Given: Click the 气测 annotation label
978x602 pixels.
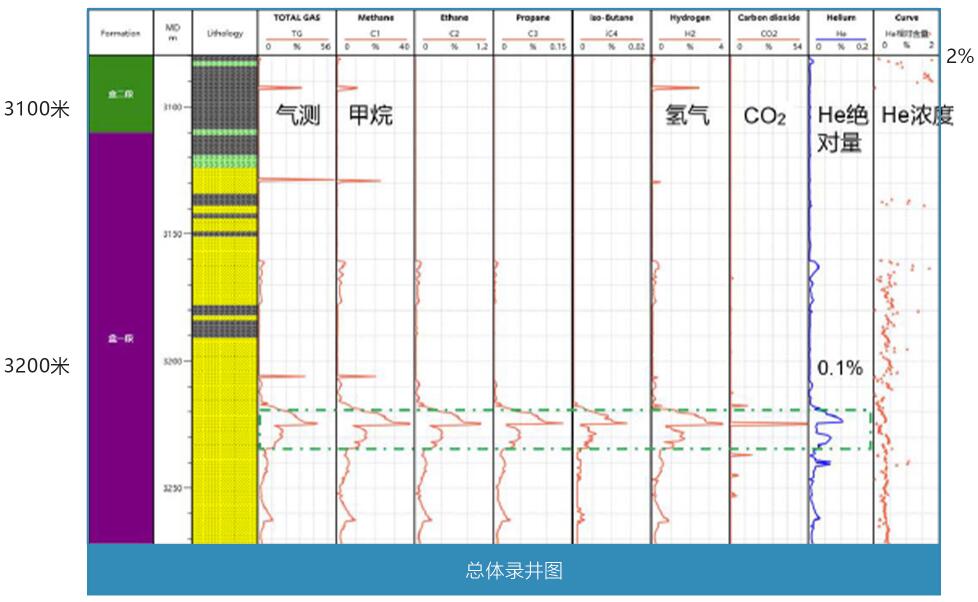Looking at the screenshot, I should coord(298,116).
